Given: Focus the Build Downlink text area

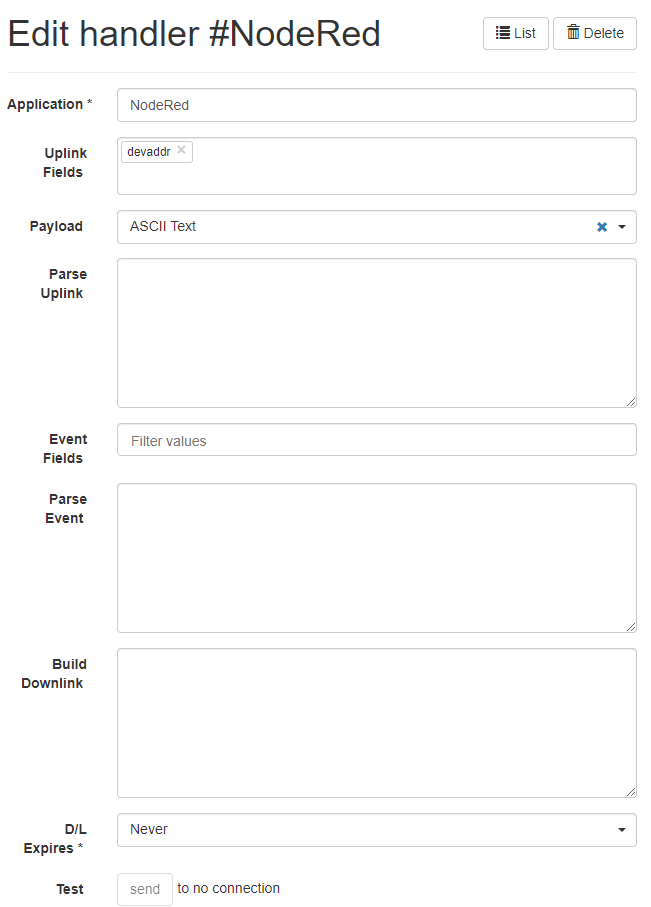Looking at the screenshot, I should coord(377,723).
